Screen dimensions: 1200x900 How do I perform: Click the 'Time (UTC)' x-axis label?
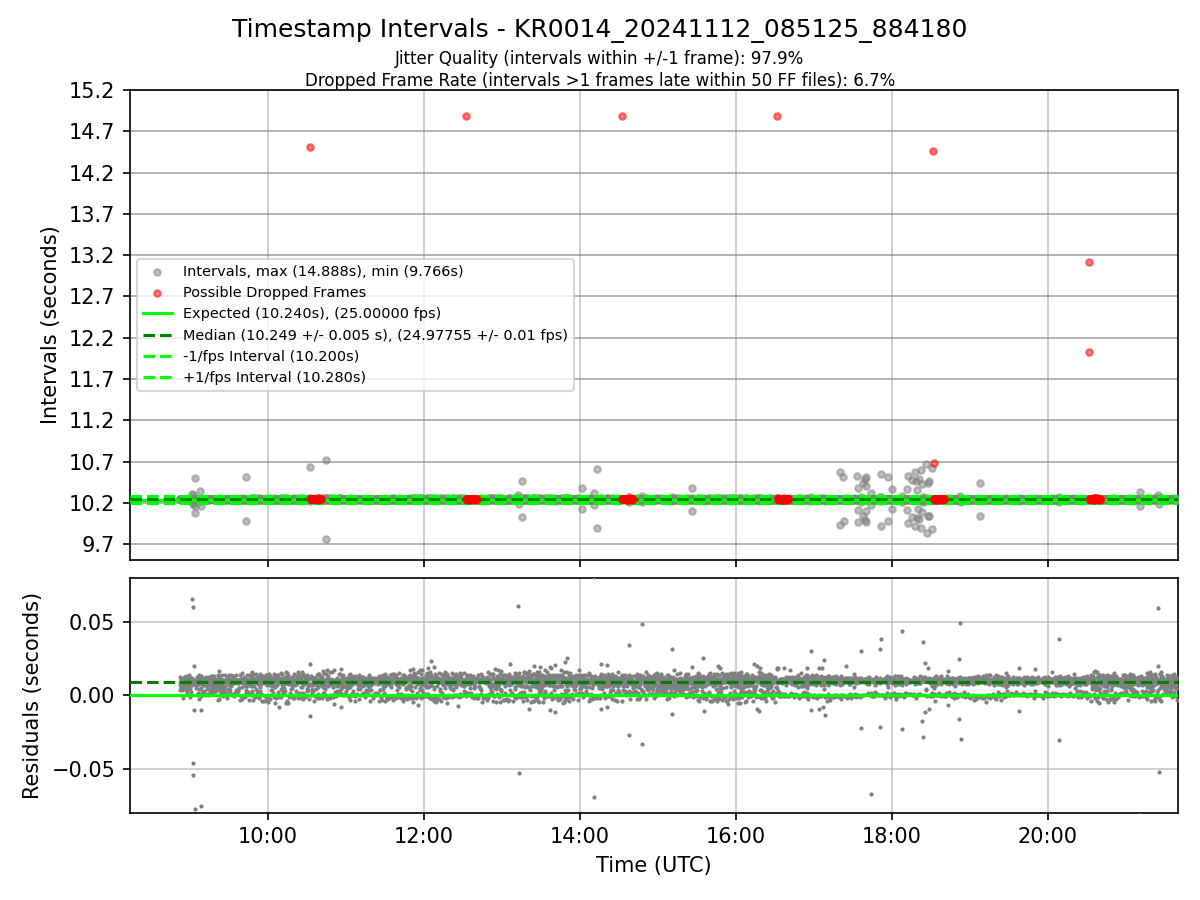coord(653,865)
